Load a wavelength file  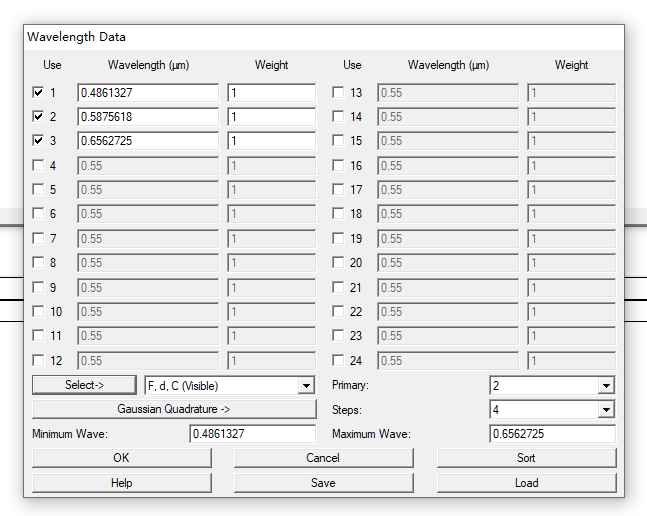526,482
